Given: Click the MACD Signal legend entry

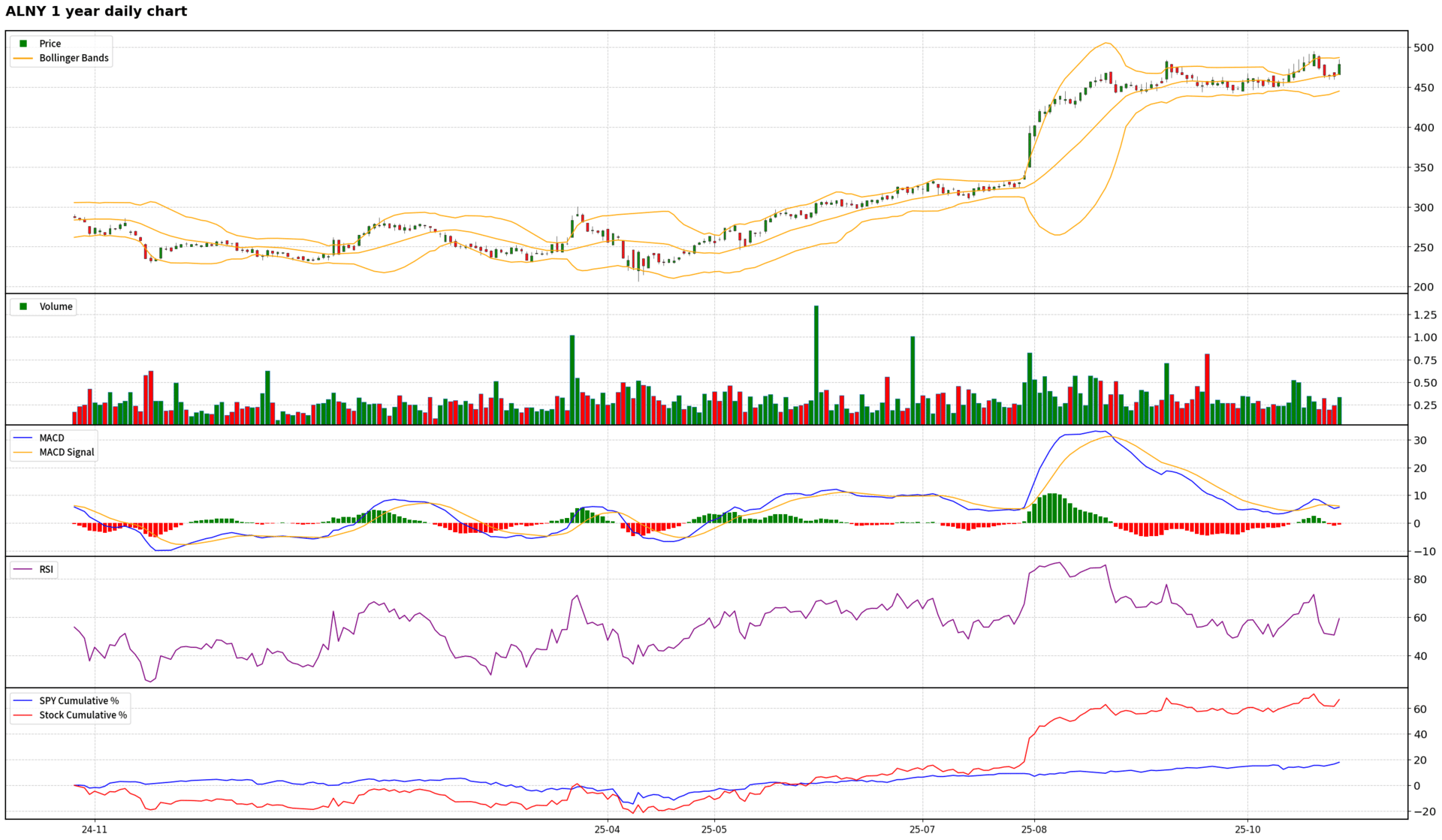Looking at the screenshot, I should point(66,452).
